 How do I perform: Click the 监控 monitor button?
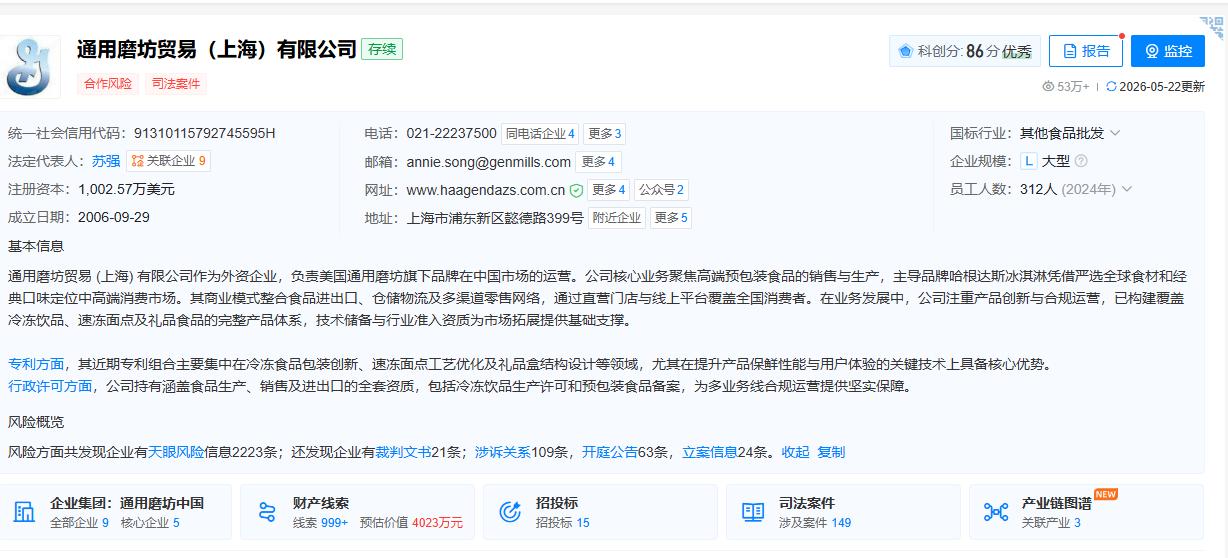(1168, 51)
